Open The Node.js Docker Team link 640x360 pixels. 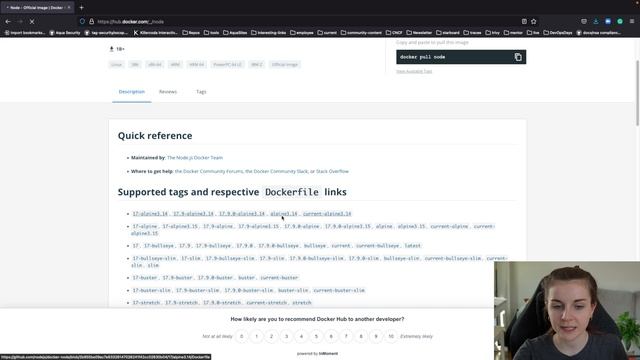(x=195, y=158)
